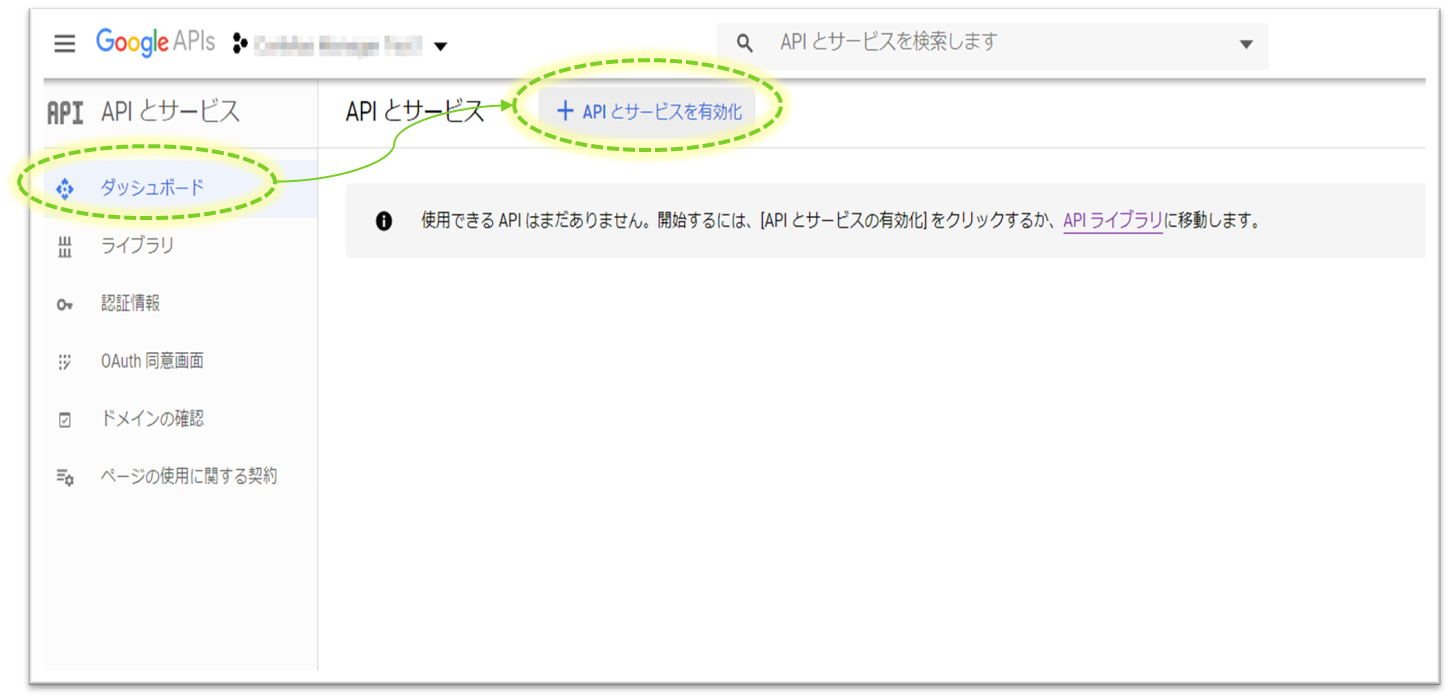The height and width of the screenshot is (699, 1451).
Task: Click the project selector dots icon
Action: (239, 45)
